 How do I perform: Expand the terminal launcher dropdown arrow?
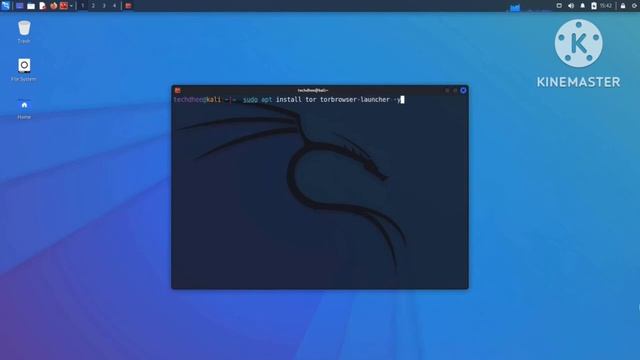(71, 6)
